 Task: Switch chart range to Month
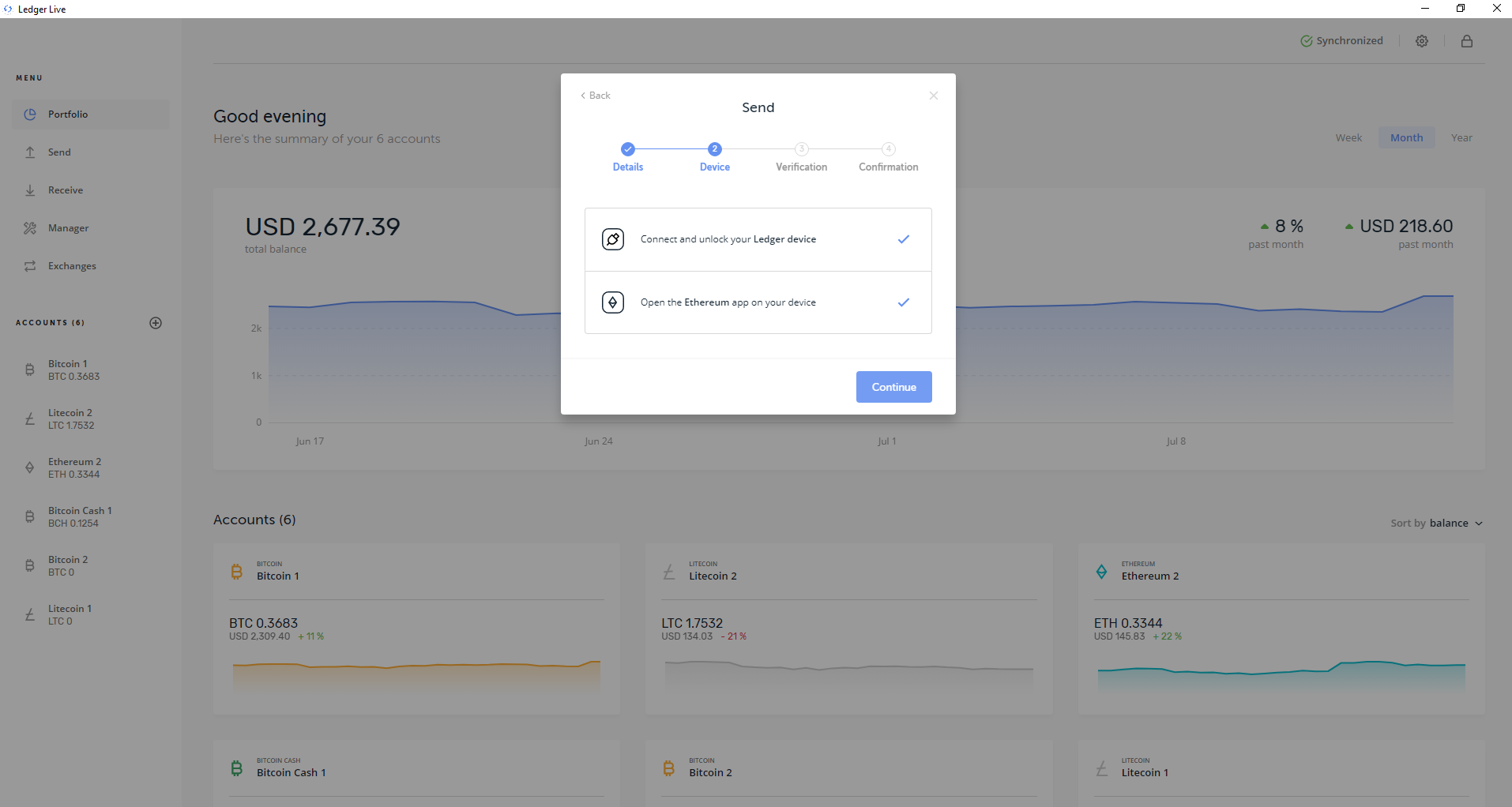point(1407,138)
